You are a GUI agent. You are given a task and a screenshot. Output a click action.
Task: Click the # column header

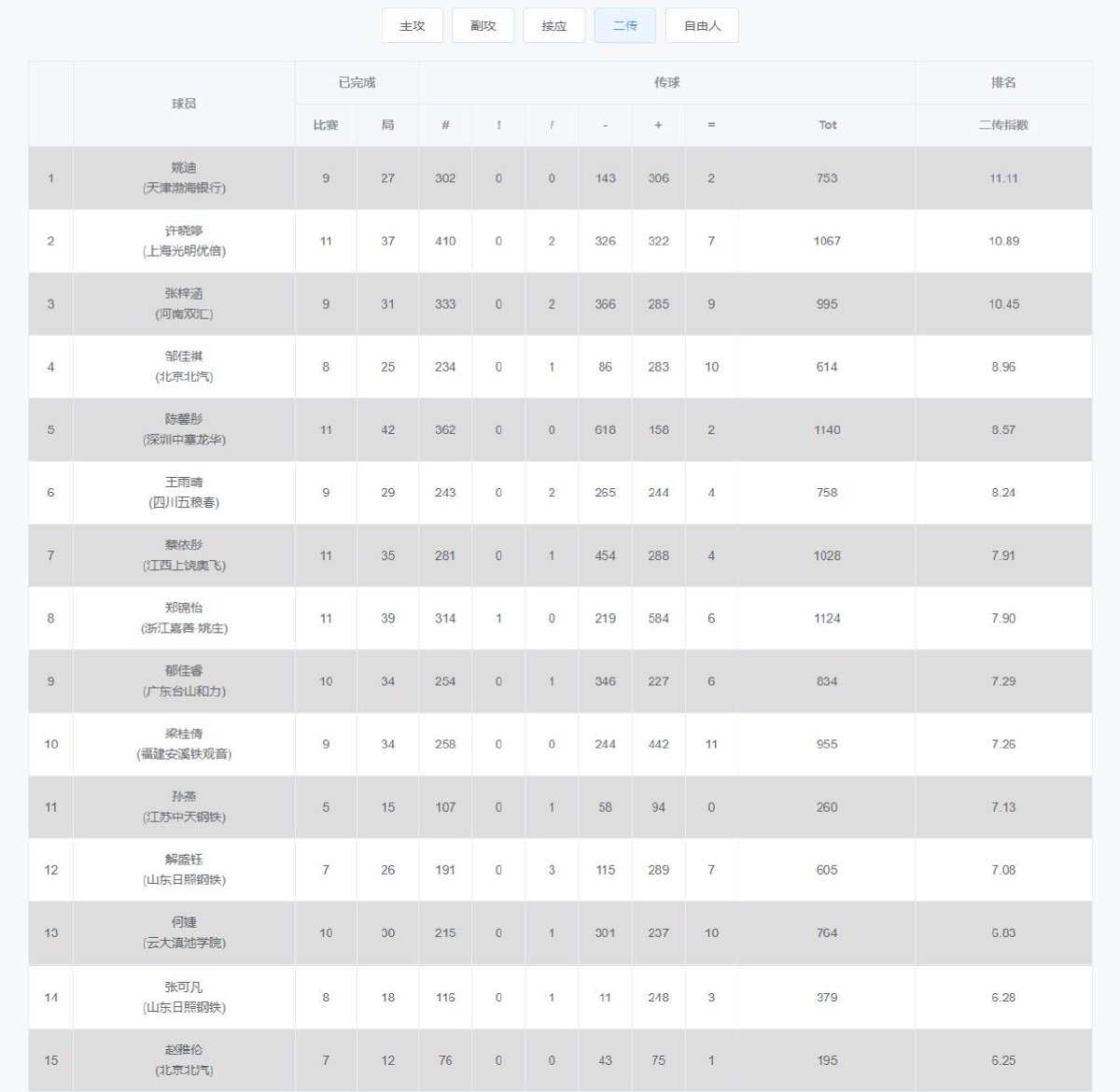click(x=445, y=125)
